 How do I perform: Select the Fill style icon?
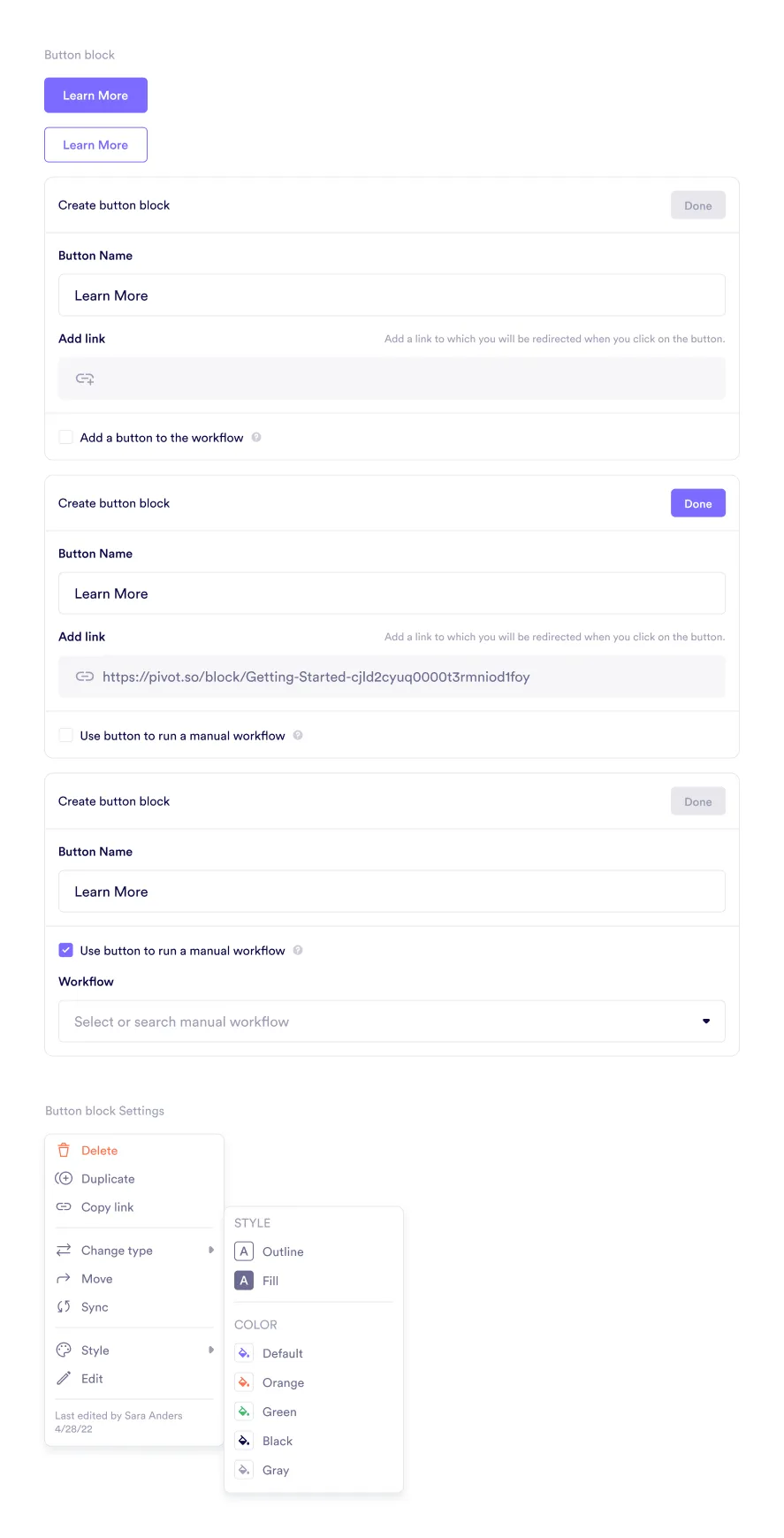click(244, 1281)
